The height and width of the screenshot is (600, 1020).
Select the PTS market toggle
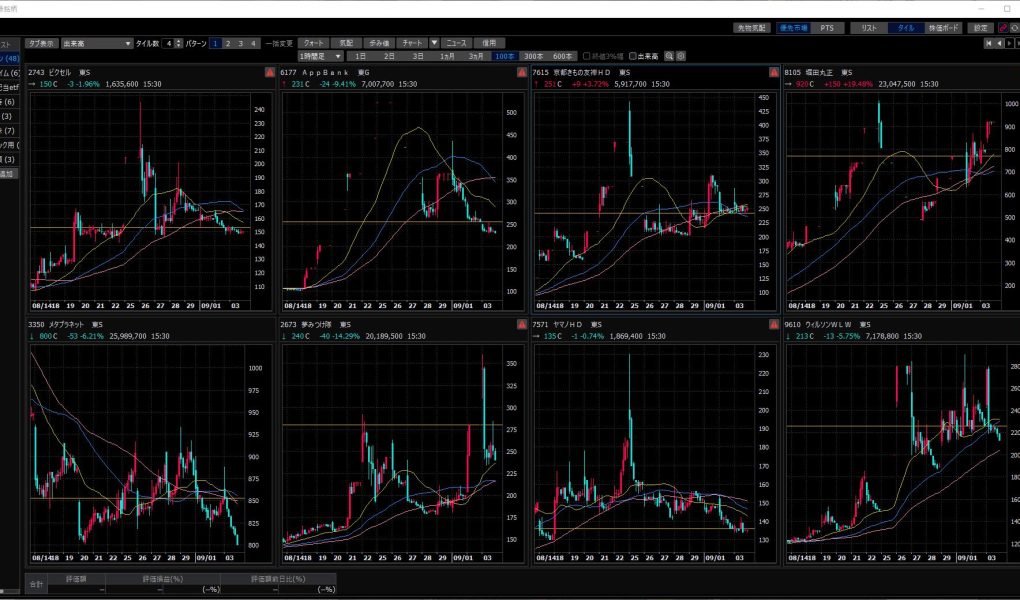(x=826, y=28)
